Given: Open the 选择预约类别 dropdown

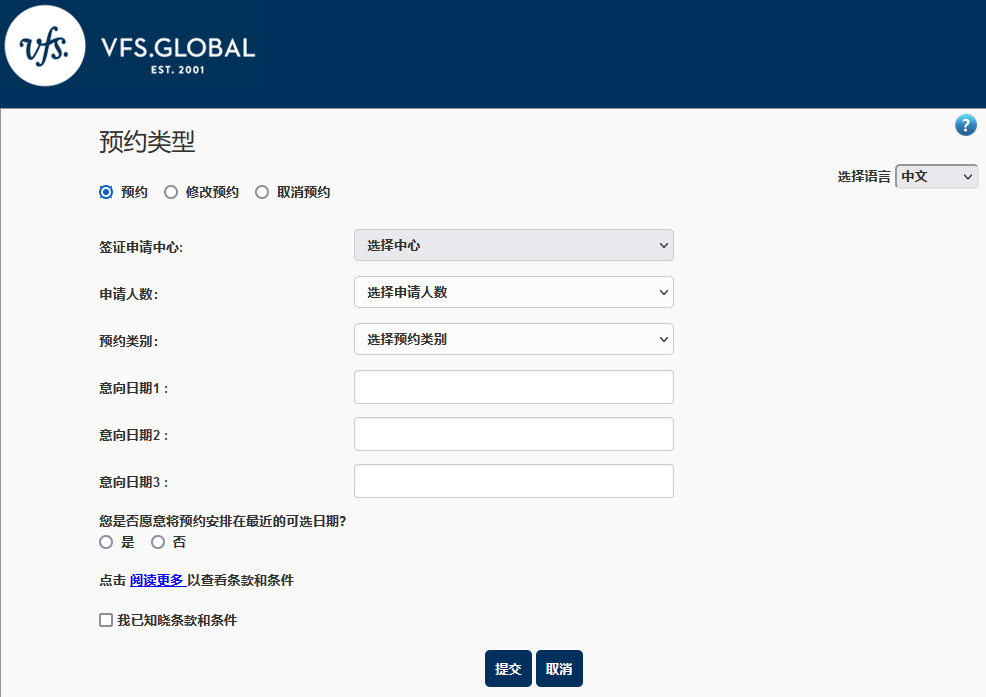Looking at the screenshot, I should [x=514, y=339].
